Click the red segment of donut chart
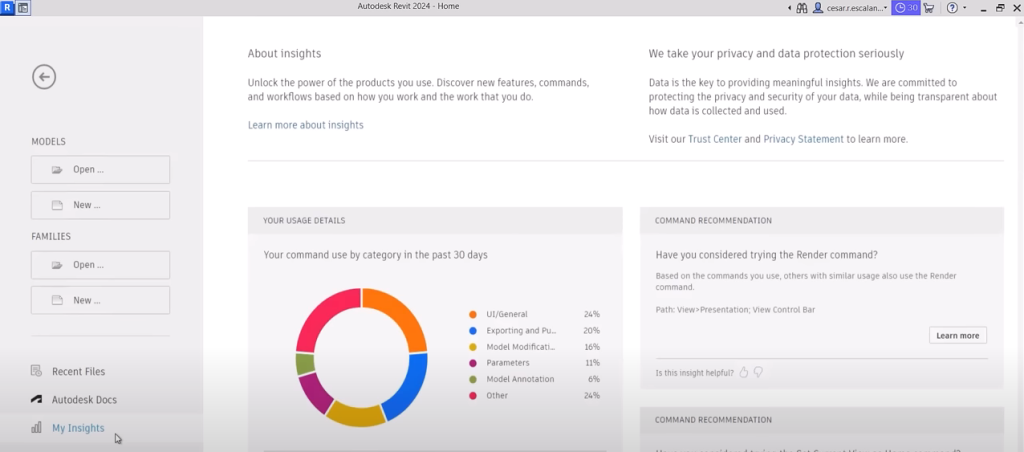Image resolution: width=1024 pixels, height=452 pixels. (323, 315)
